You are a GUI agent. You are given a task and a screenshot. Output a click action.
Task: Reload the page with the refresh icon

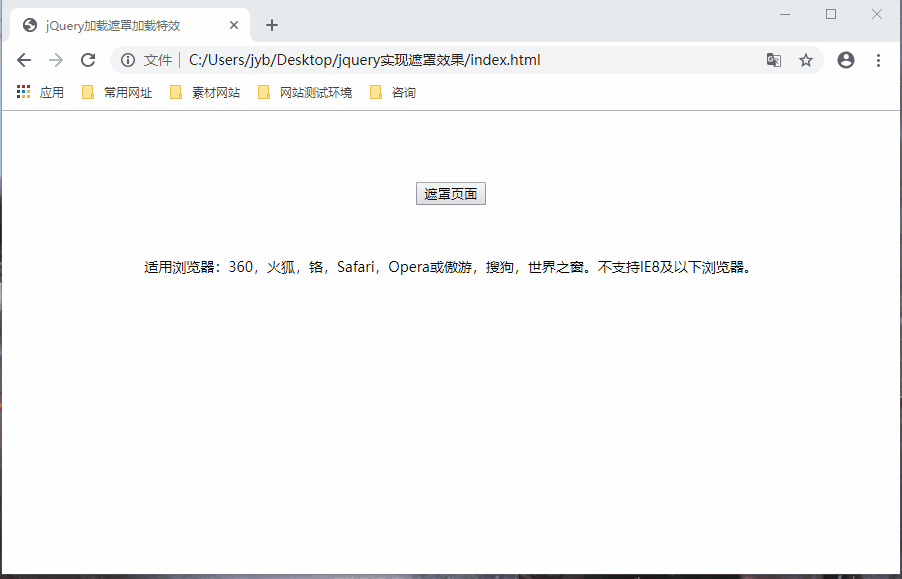[x=88, y=60]
